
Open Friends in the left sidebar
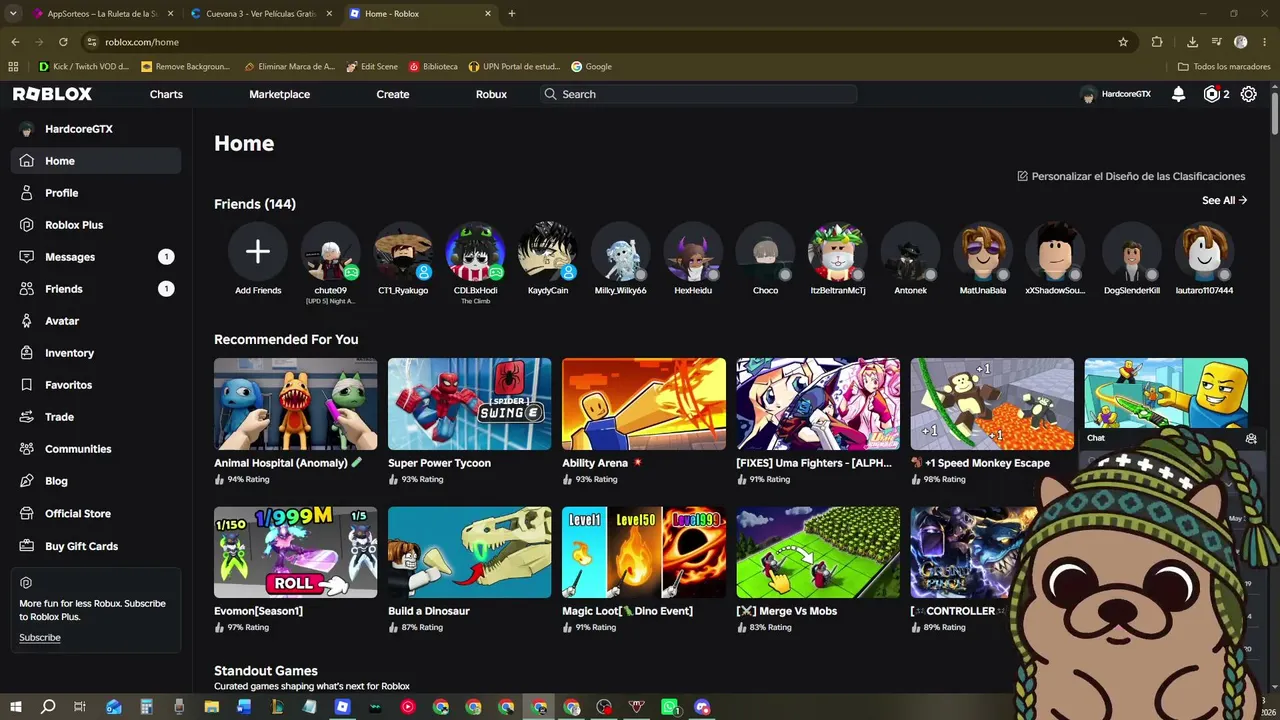96,289
